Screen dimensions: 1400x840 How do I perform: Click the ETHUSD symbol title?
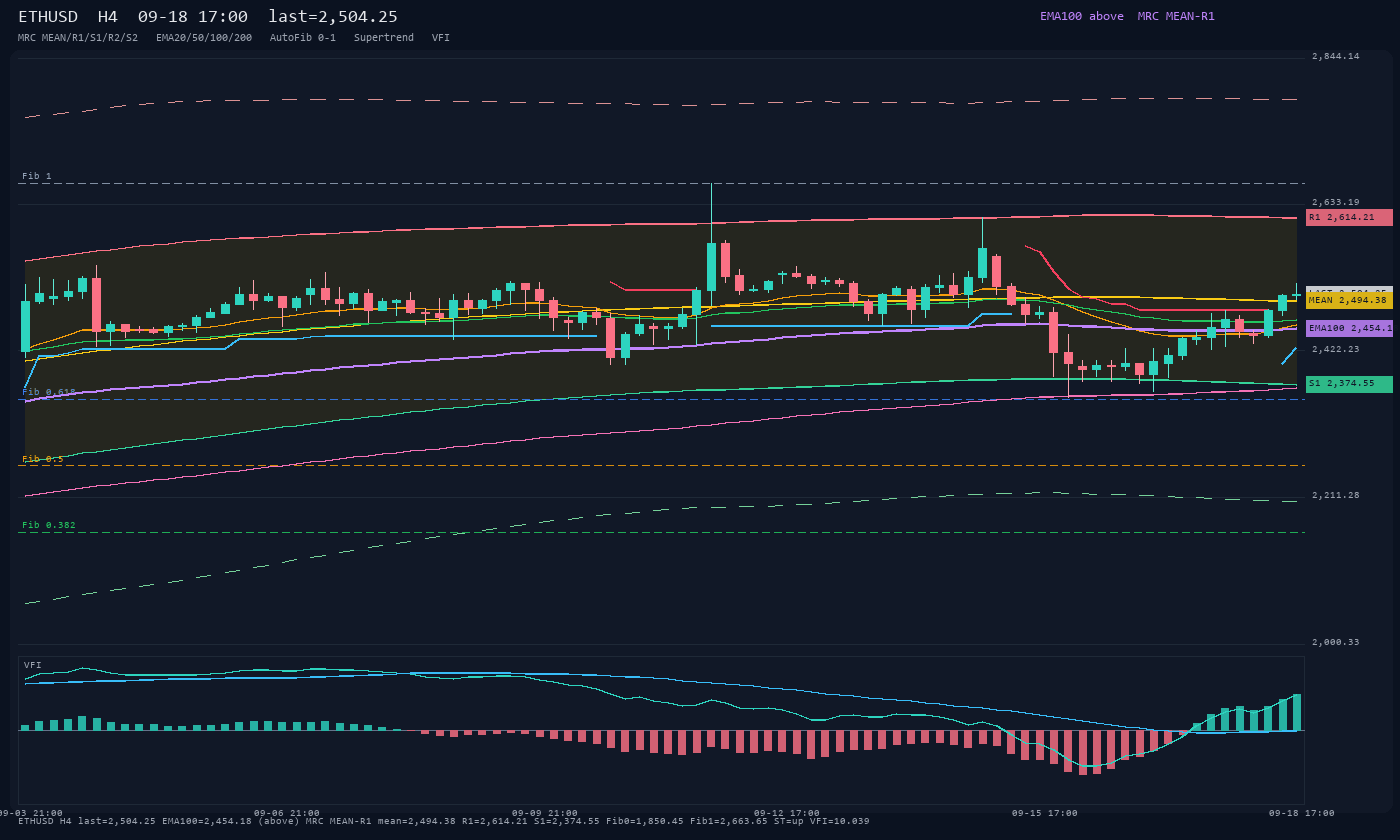pos(48,17)
